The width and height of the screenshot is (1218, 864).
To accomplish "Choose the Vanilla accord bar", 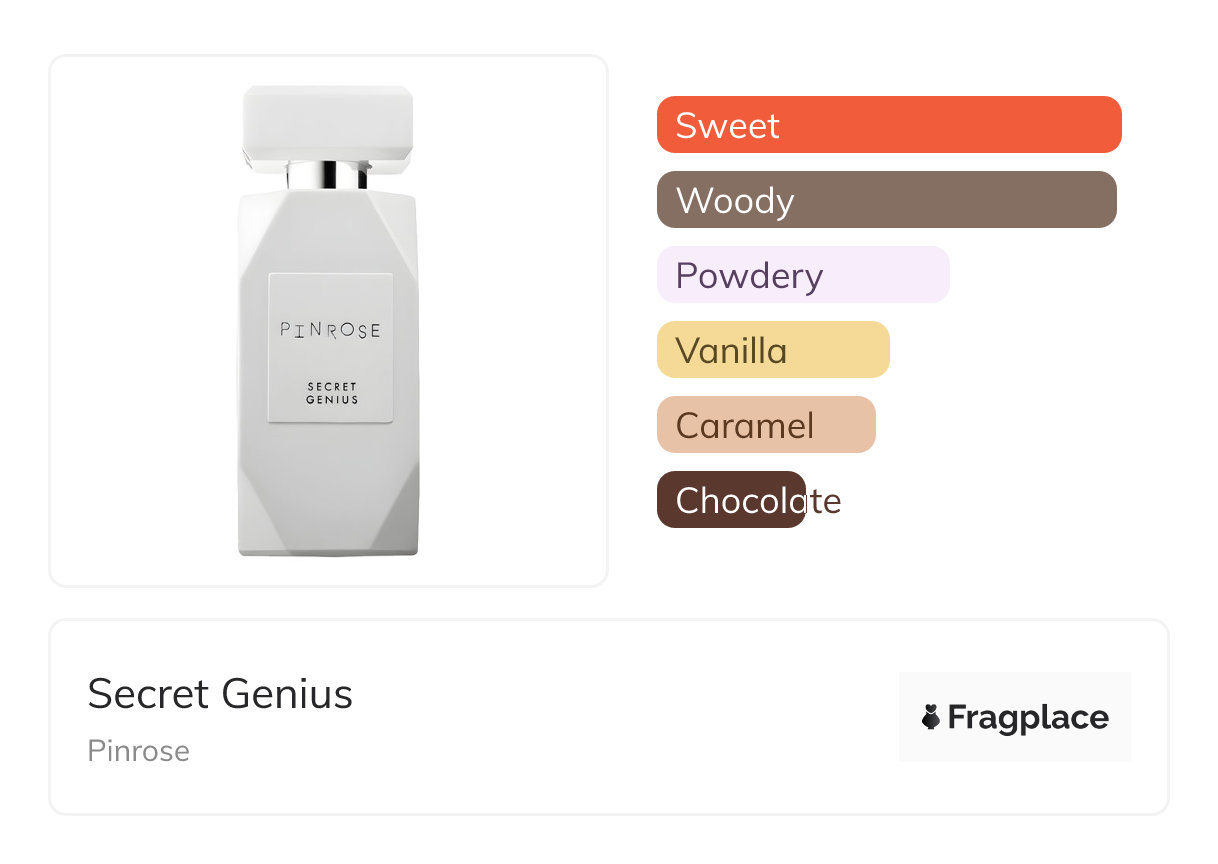I will [x=772, y=350].
